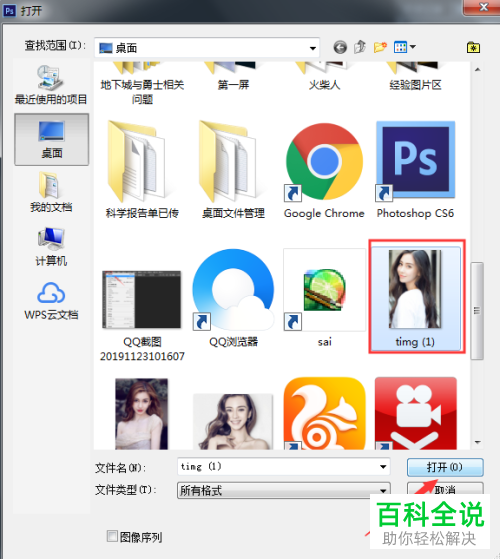Select the QQ浏览器 shortcut

tap(233, 298)
